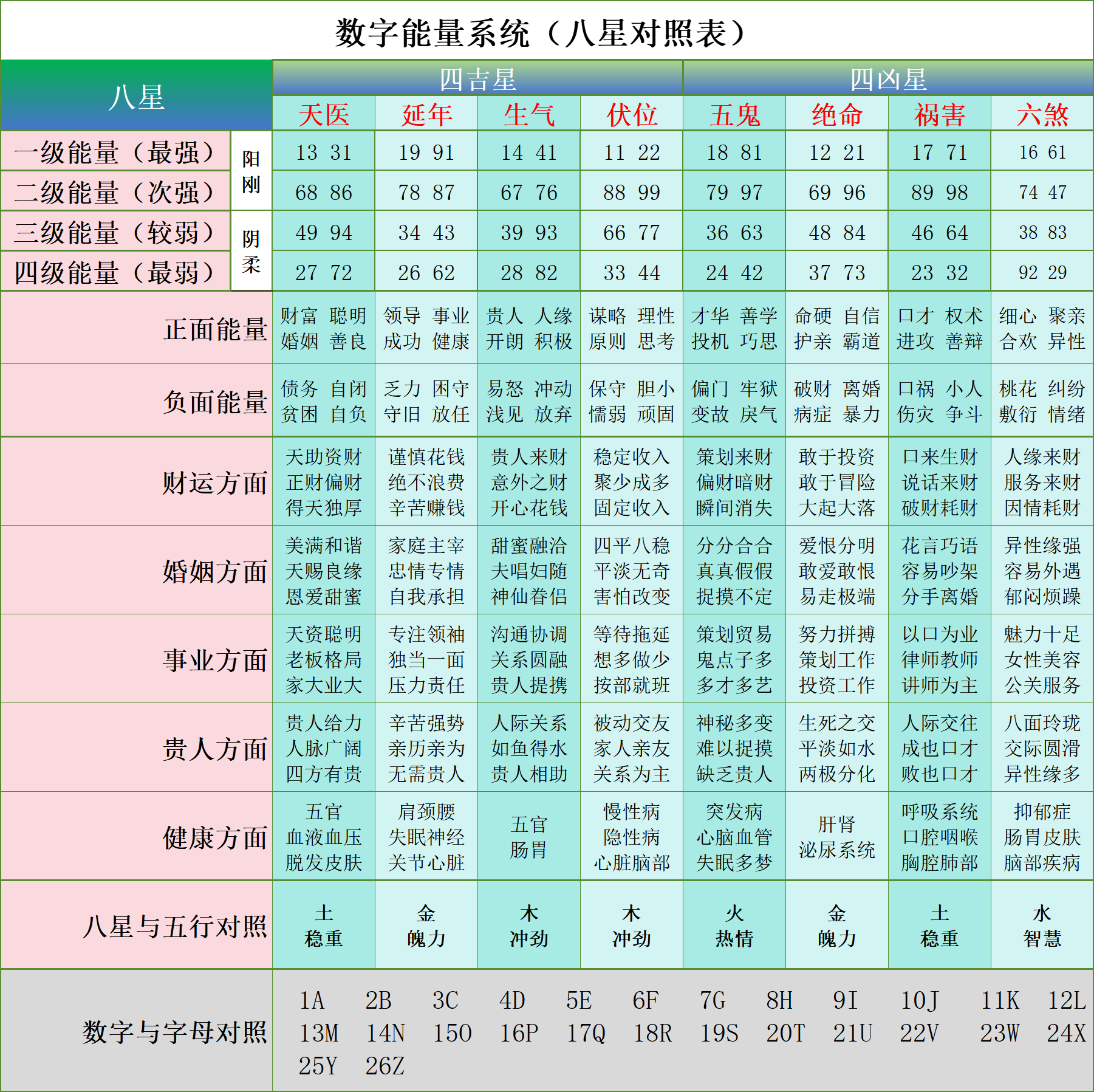
Task: Select the 天医 column header
Action: click(324, 114)
